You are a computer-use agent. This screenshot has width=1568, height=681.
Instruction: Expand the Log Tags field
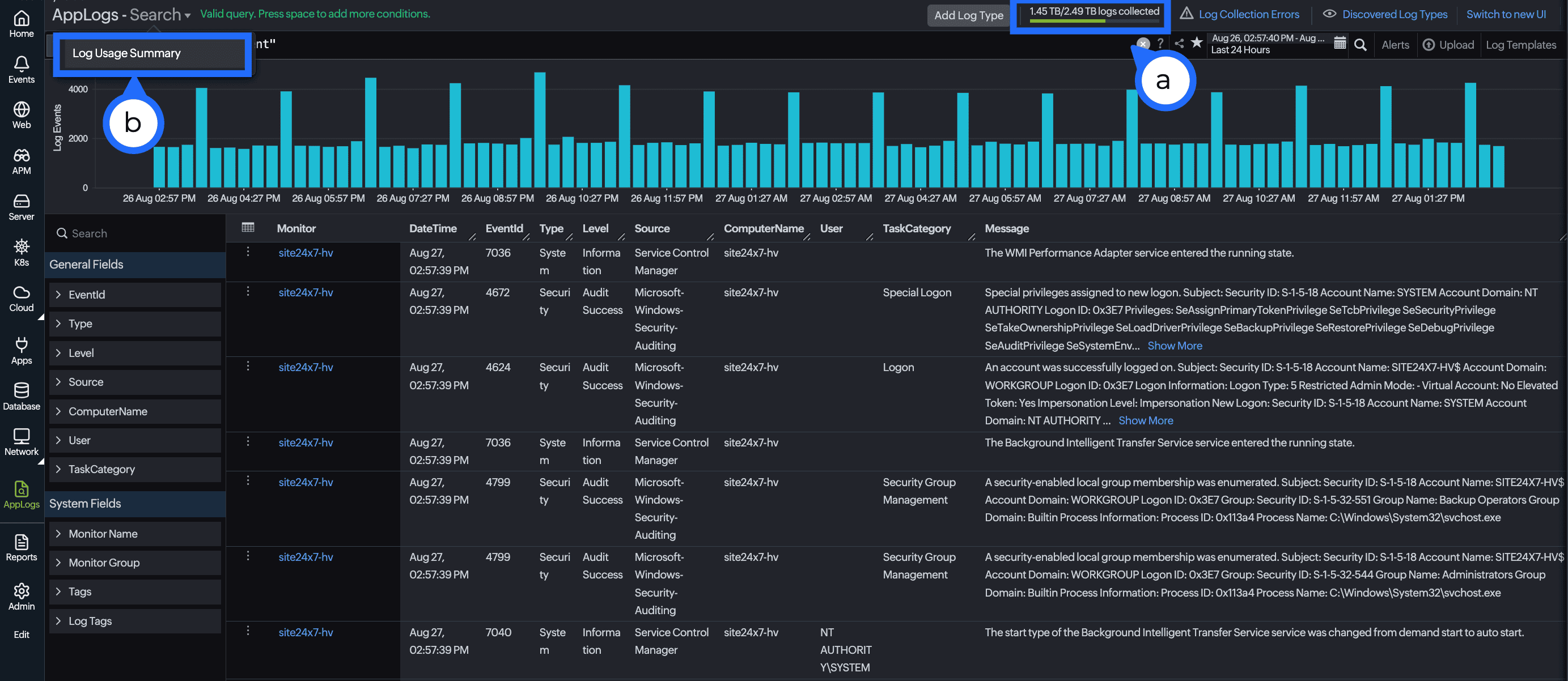pos(135,622)
